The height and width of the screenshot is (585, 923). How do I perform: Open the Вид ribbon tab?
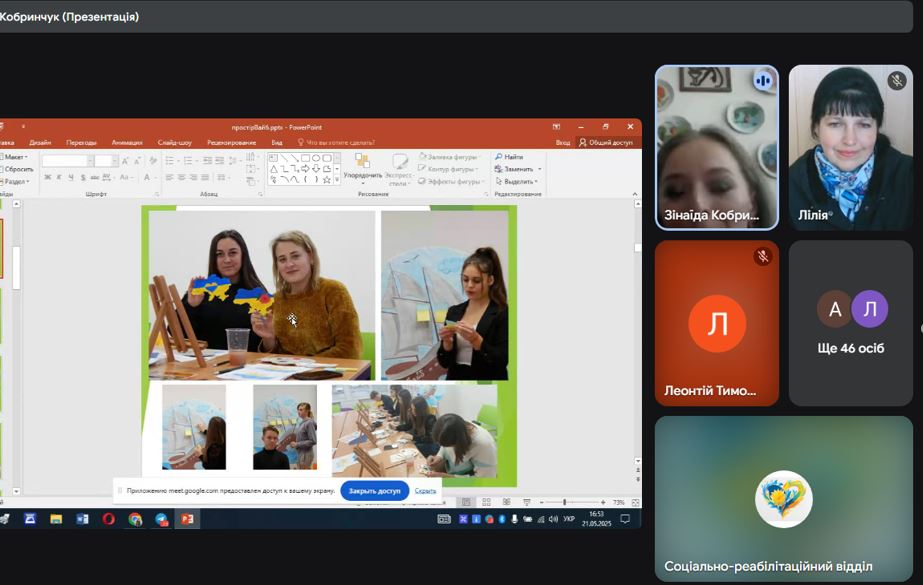277,142
